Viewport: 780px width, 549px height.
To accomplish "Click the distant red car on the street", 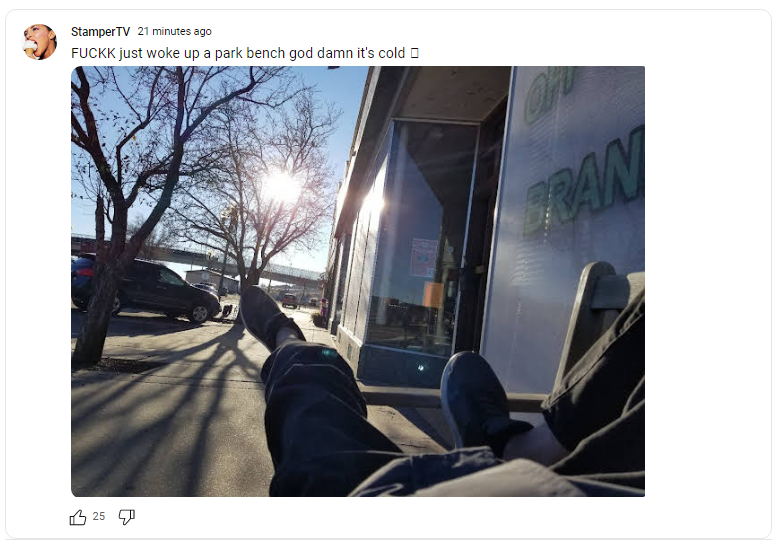I will pos(290,301).
